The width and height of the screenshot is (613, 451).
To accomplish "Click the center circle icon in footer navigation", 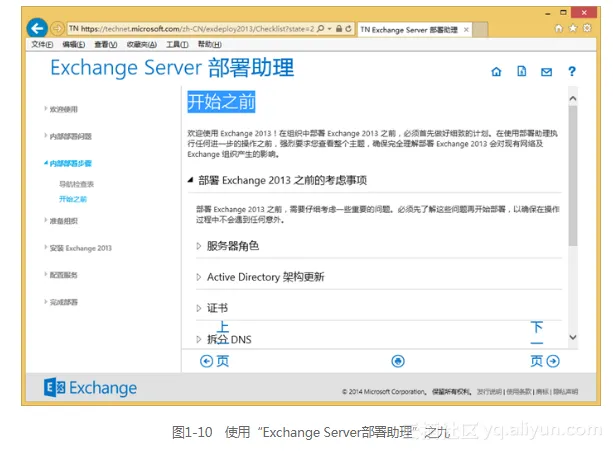I will [398, 361].
